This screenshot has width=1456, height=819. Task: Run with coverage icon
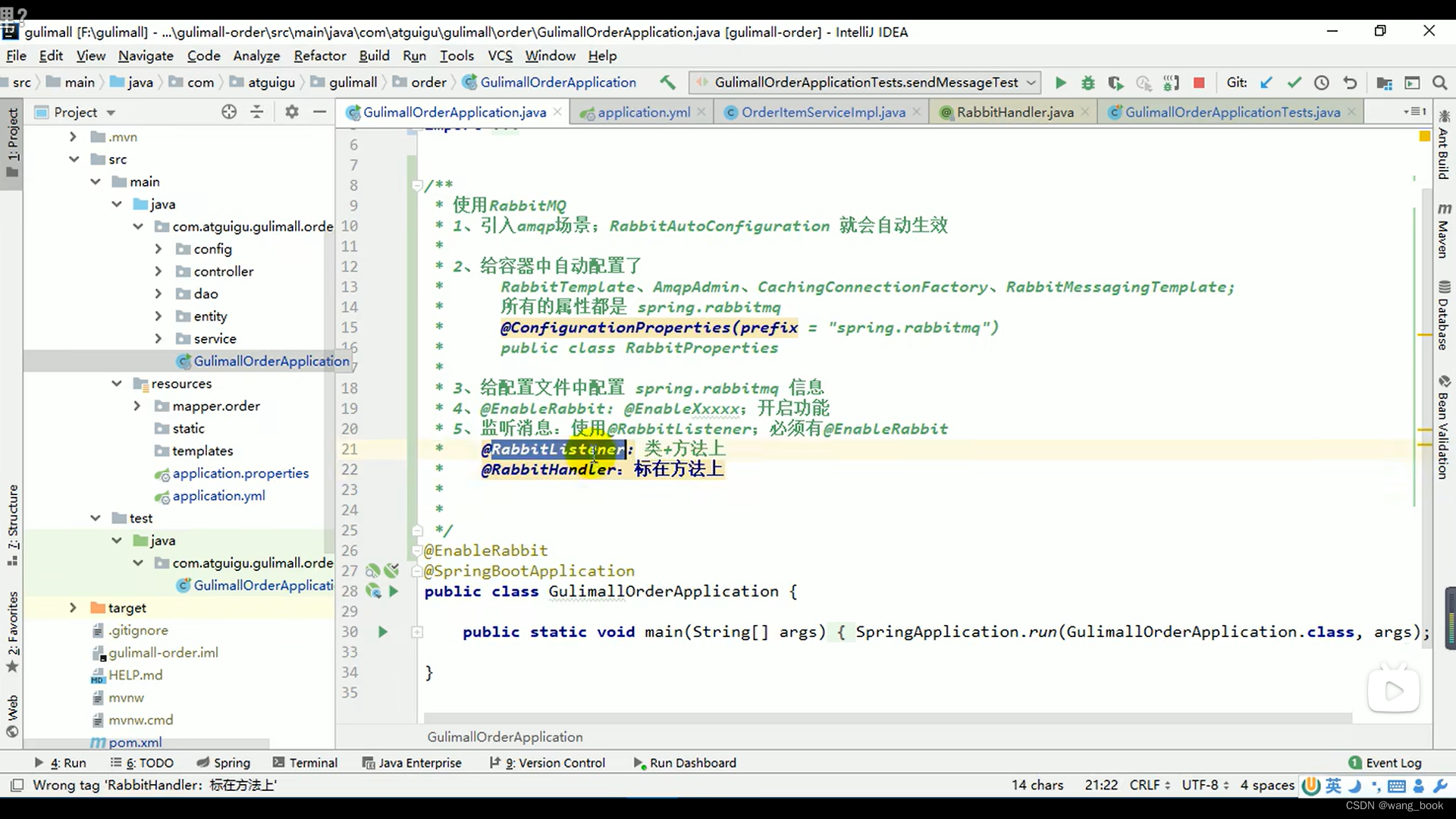click(1115, 83)
